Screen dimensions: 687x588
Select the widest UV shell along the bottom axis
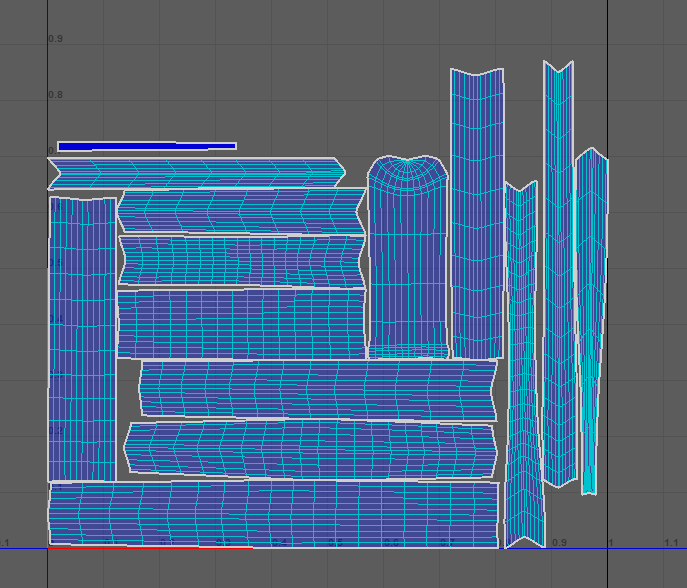[274, 514]
